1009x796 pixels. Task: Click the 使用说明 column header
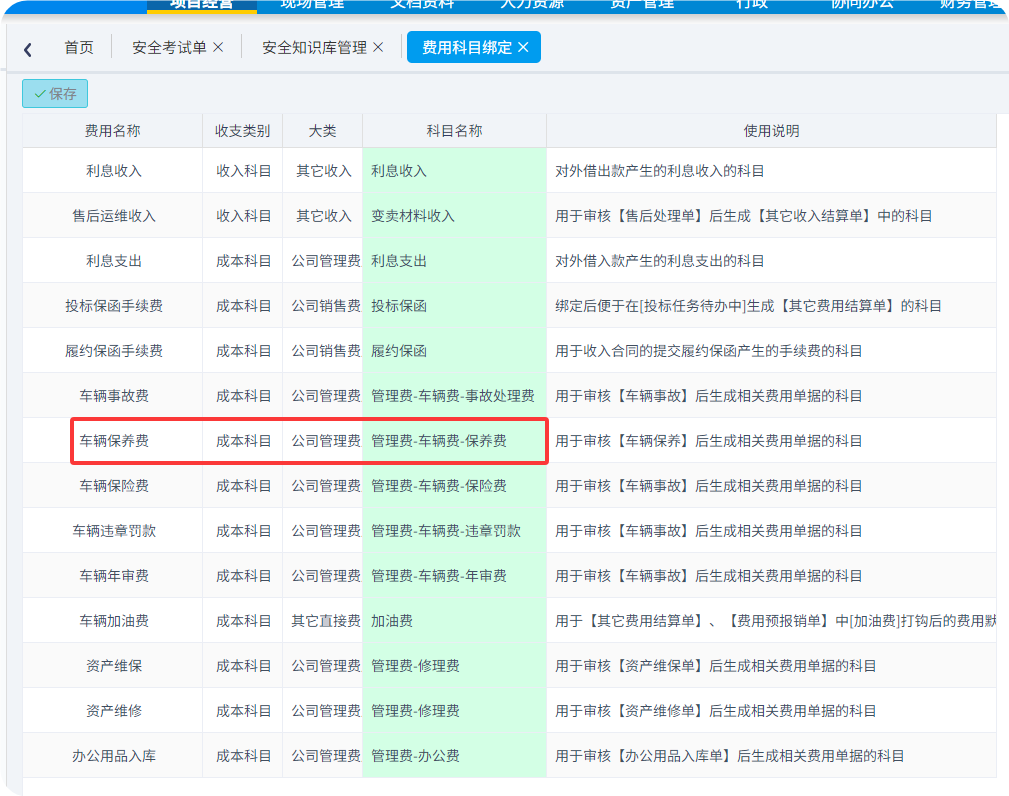(772, 131)
